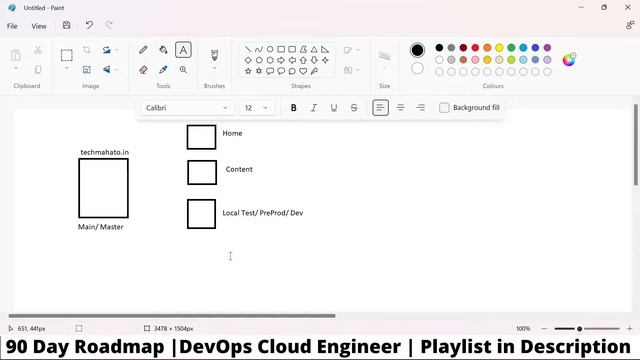Pick the Five-point star shape
The image size is (640, 360).
248,71
